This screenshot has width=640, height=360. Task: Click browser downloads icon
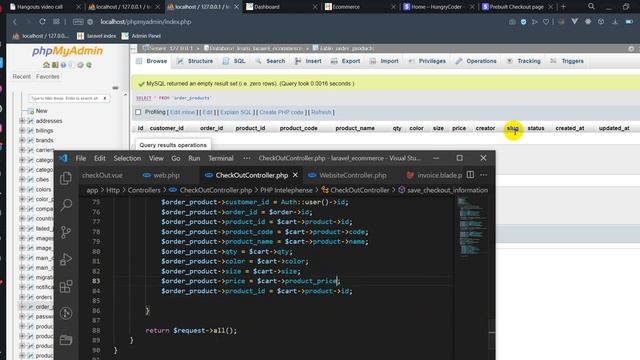coord(615,22)
